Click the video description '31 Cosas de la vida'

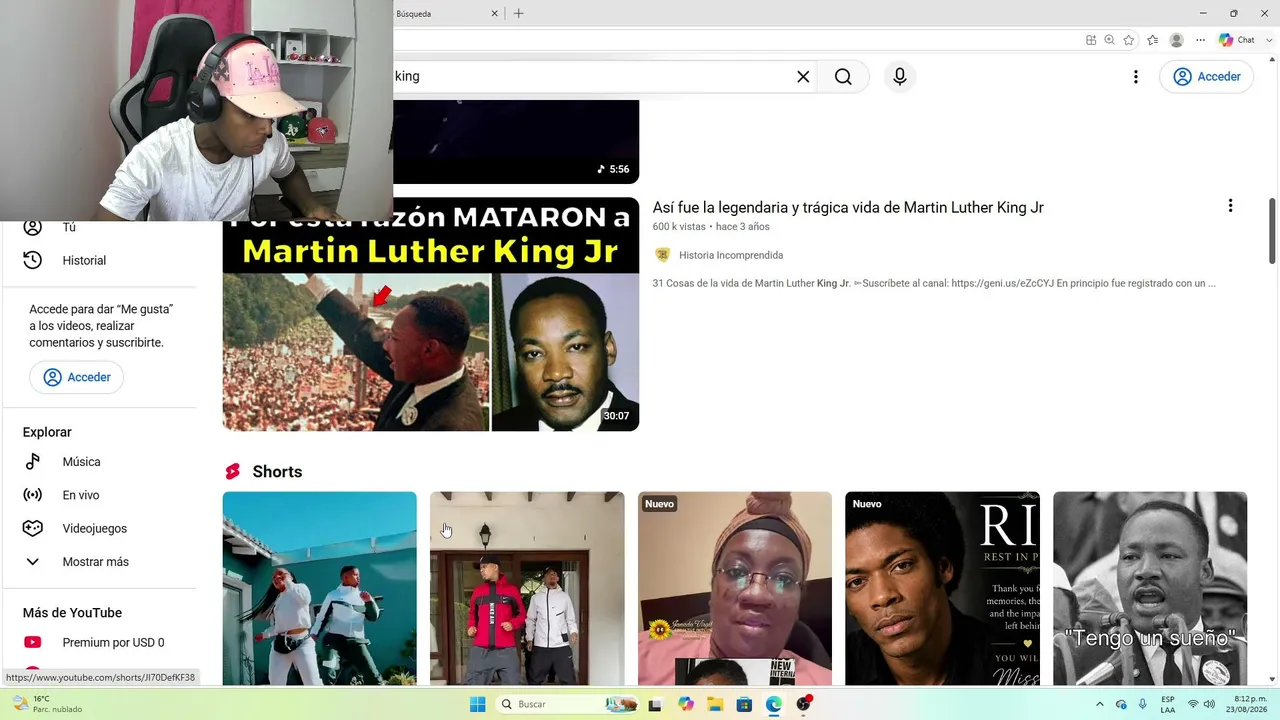(934, 283)
